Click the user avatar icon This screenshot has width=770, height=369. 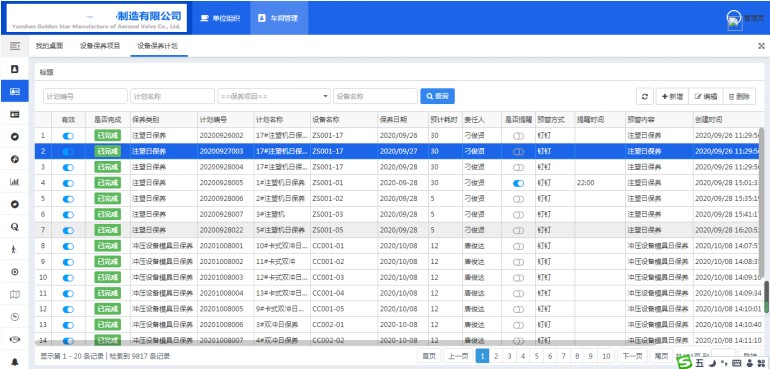tap(734, 19)
